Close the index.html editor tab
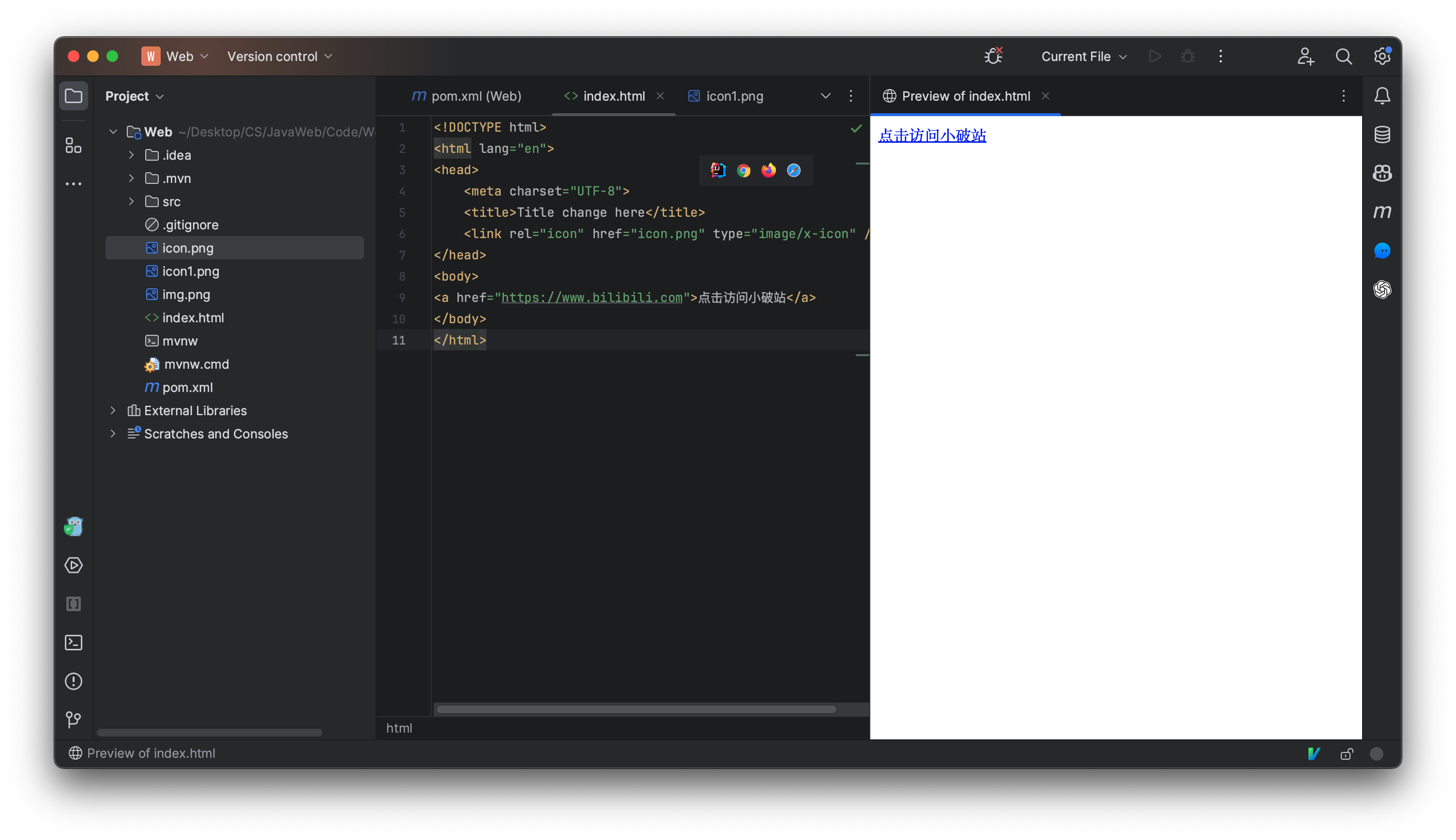Image resolution: width=1456 pixels, height=840 pixels. [x=660, y=96]
